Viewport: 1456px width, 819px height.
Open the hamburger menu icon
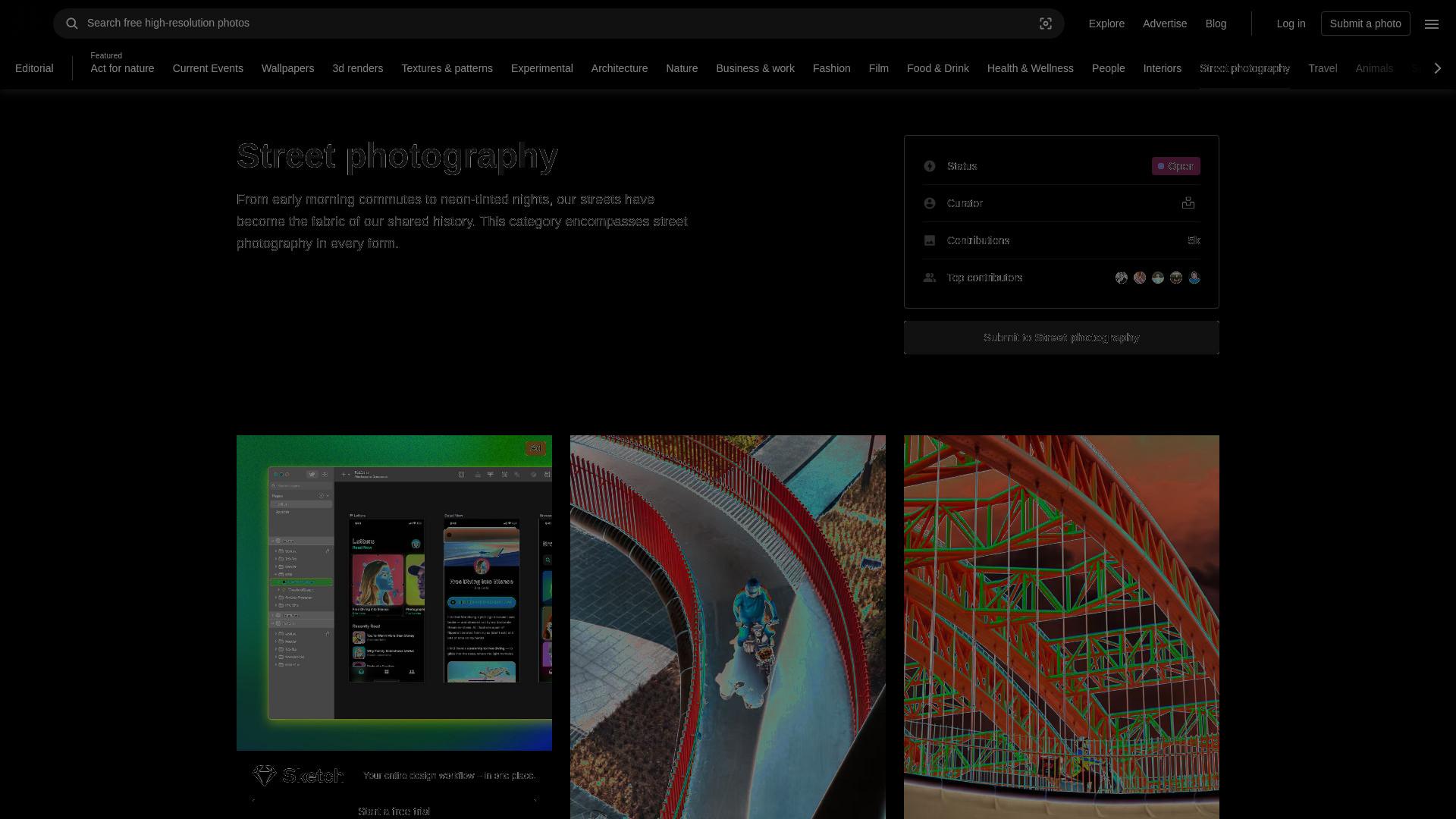(1432, 24)
